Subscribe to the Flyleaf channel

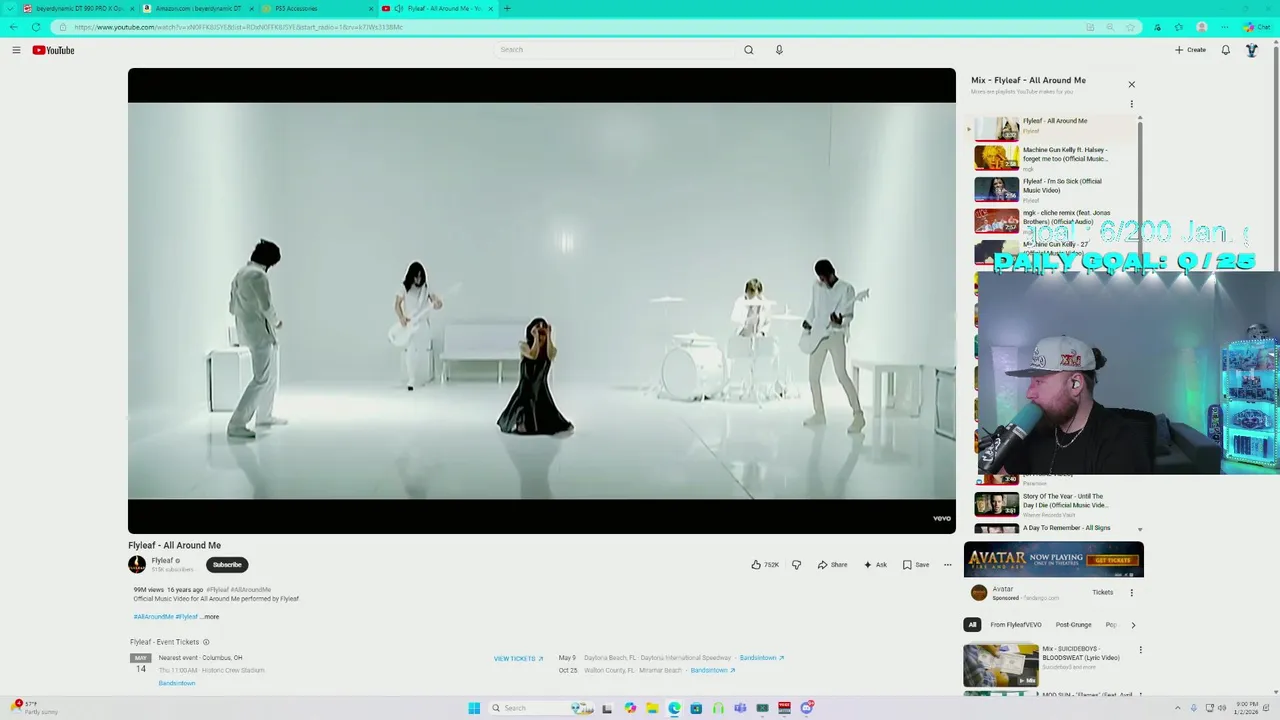coord(227,565)
